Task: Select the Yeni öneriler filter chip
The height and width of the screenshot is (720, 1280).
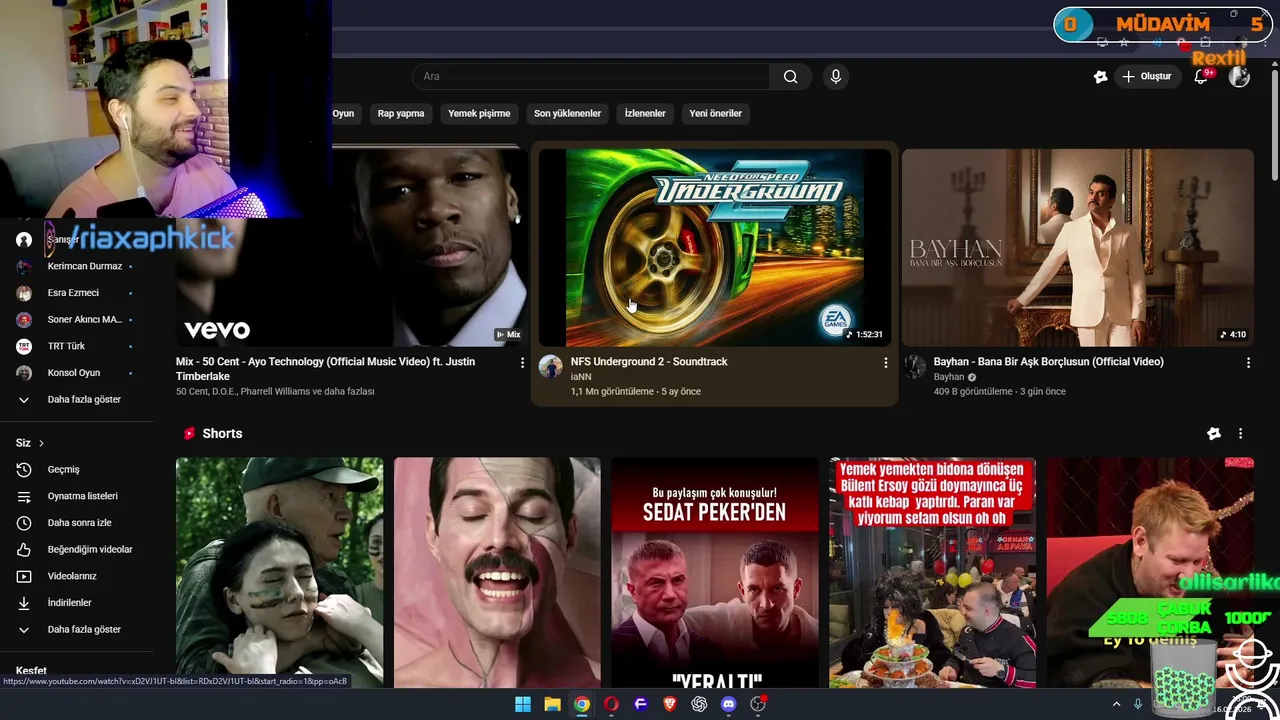Action: (715, 114)
